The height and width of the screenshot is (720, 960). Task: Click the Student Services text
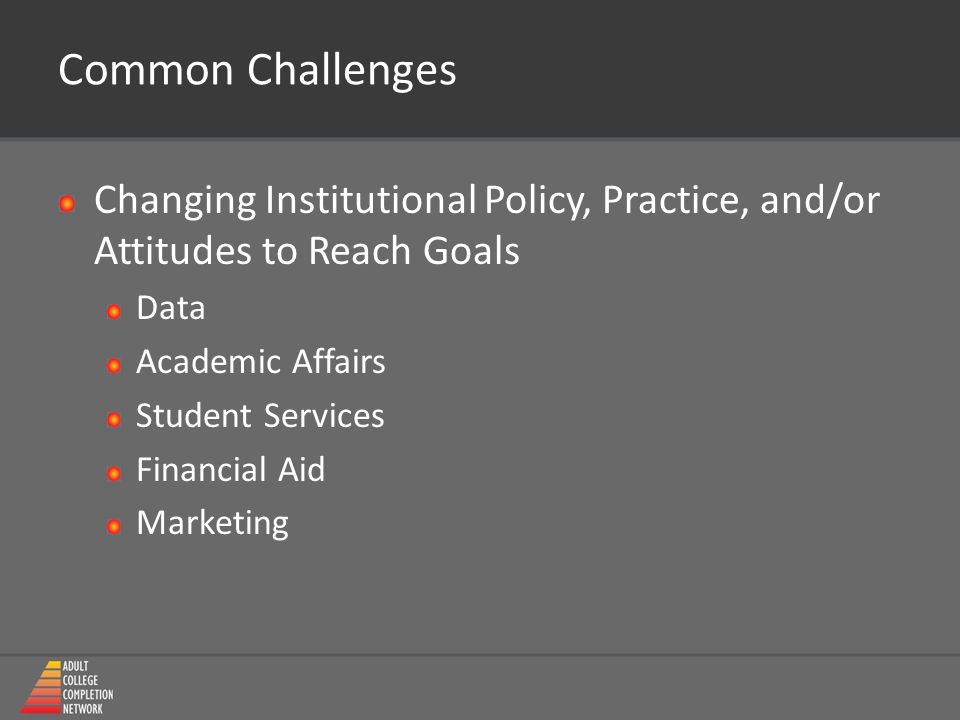pyautogui.click(x=260, y=415)
